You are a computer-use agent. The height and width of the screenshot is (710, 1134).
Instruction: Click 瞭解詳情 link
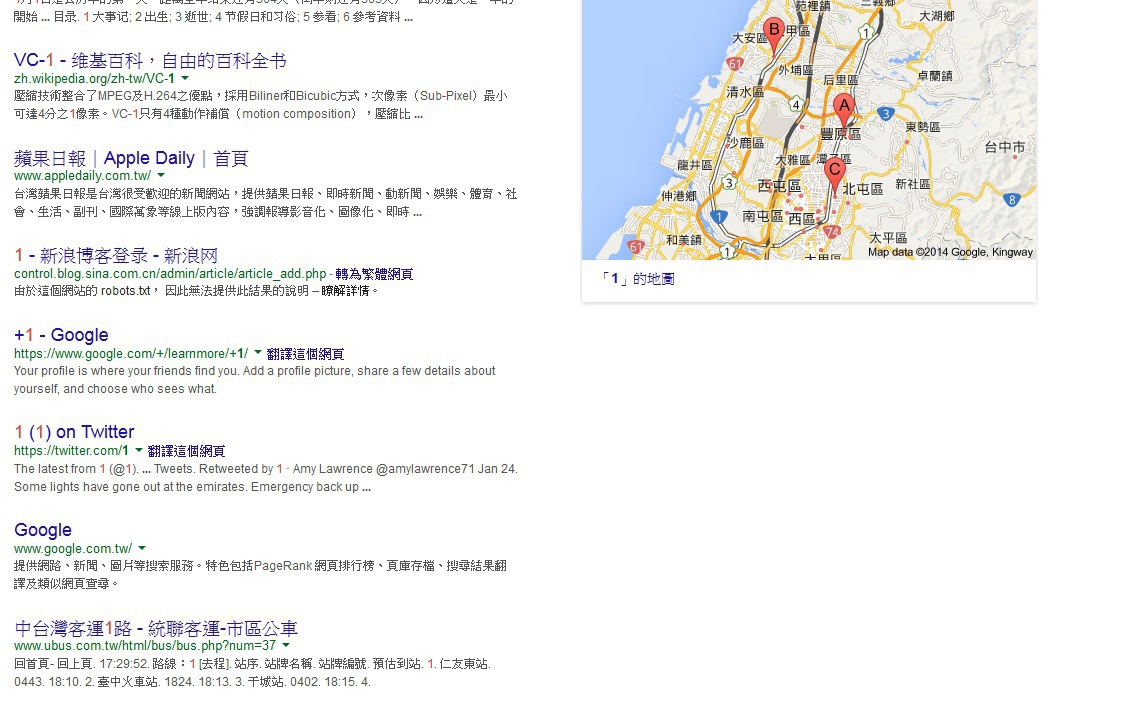(345, 291)
